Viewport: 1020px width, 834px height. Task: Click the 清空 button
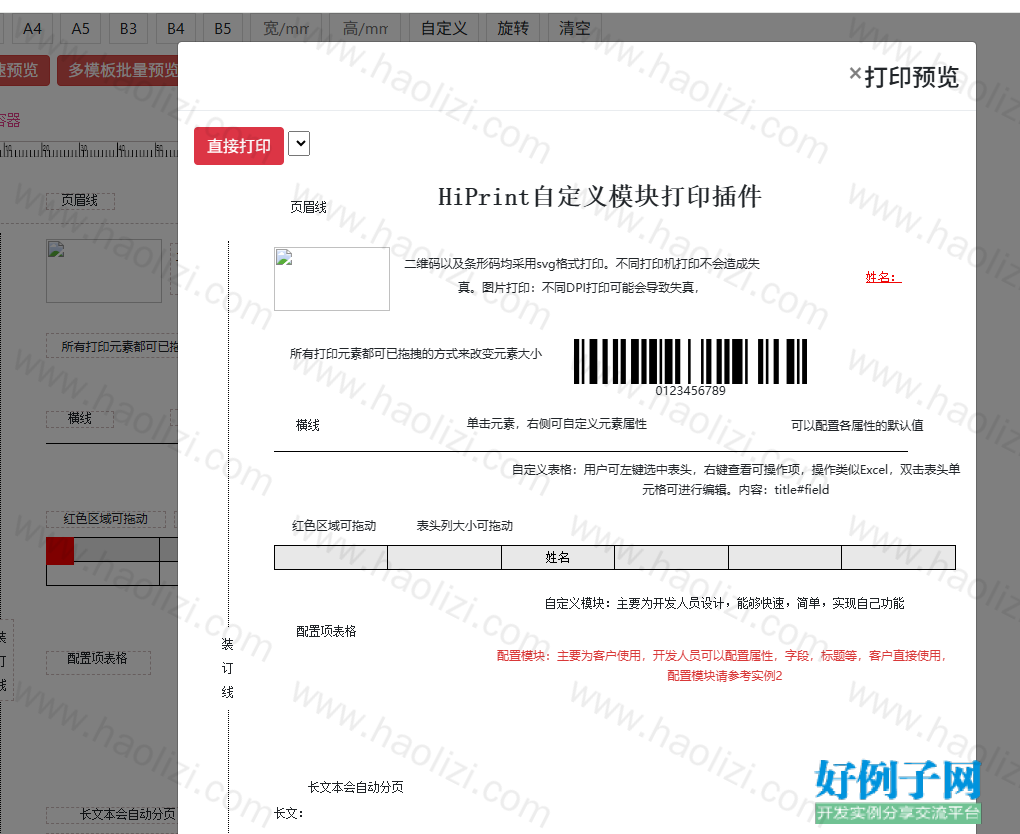coord(574,29)
